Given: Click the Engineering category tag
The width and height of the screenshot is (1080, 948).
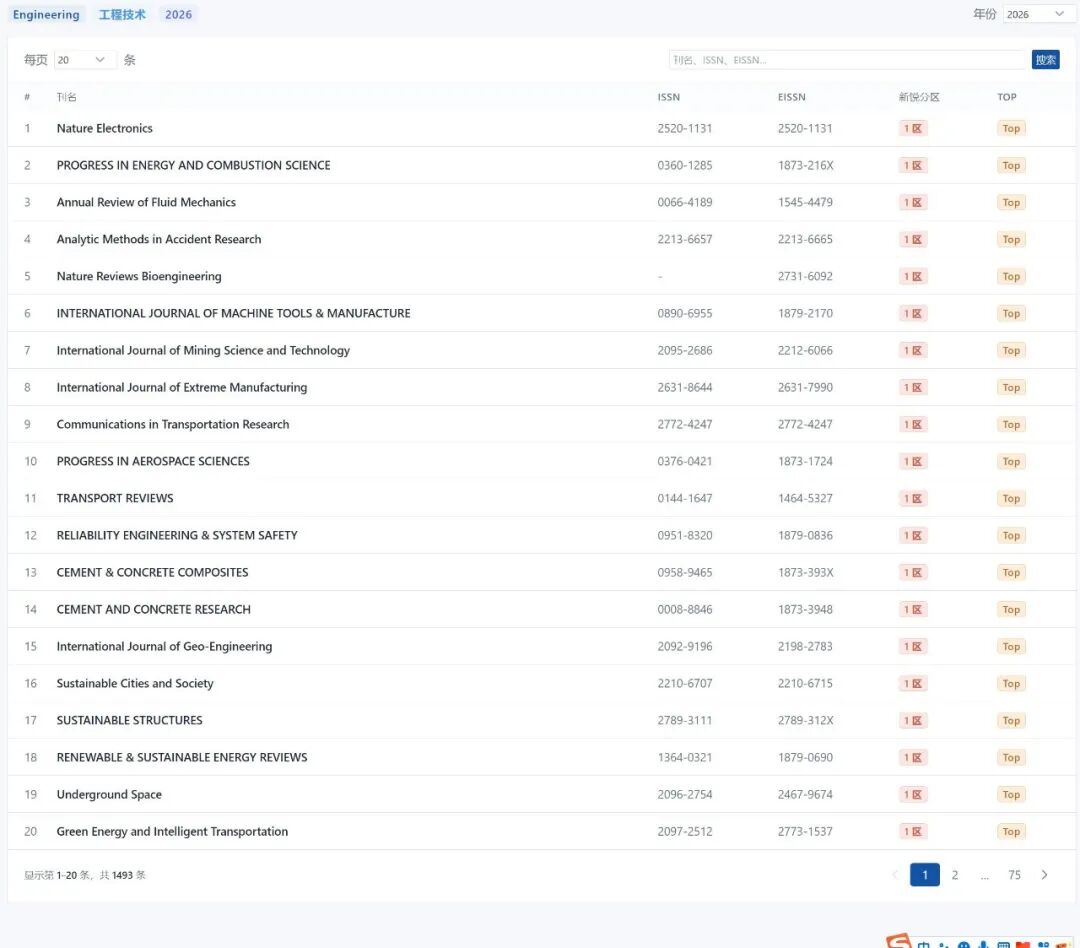Looking at the screenshot, I should (x=46, y=15).
